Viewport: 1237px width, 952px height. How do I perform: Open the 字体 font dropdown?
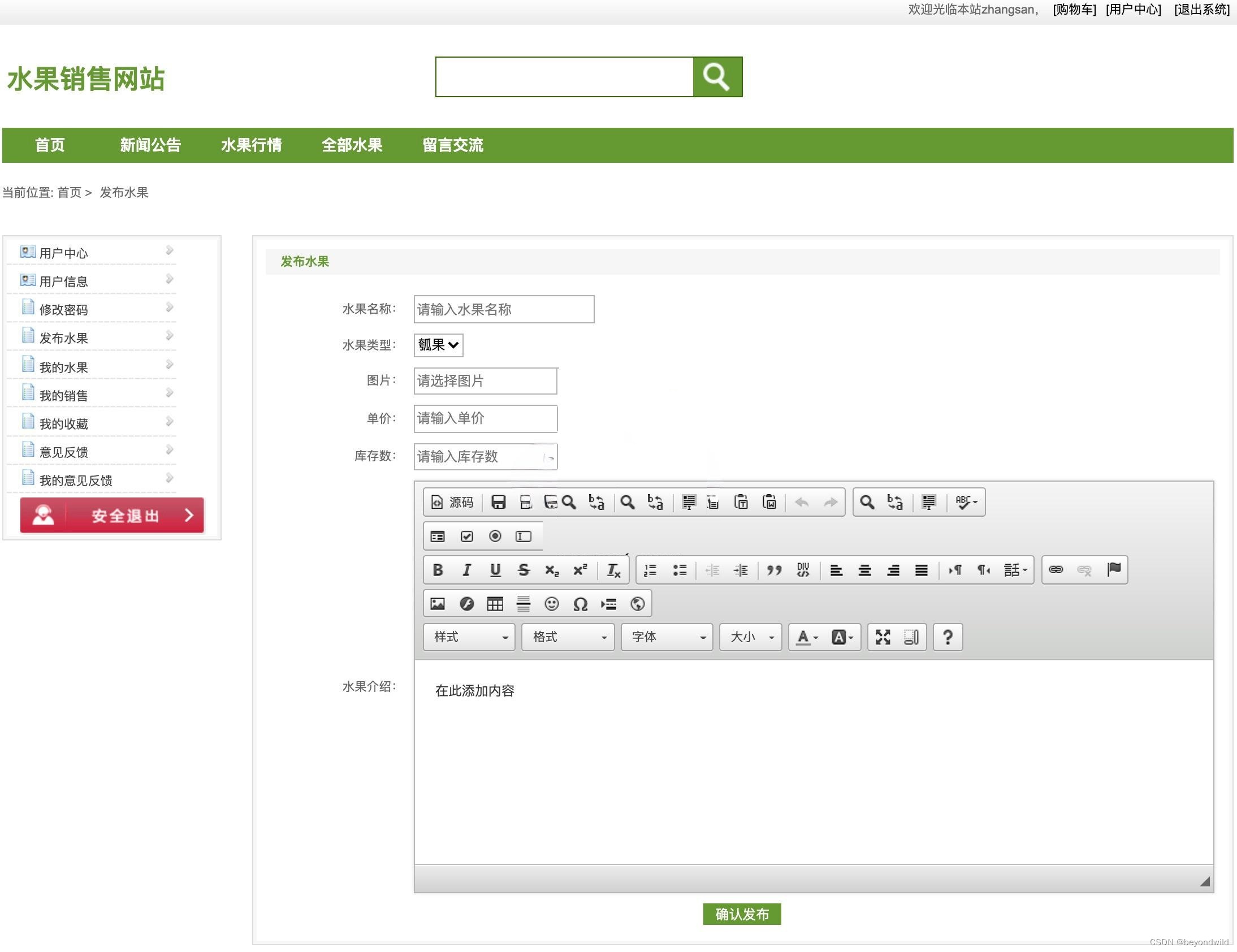667,637
